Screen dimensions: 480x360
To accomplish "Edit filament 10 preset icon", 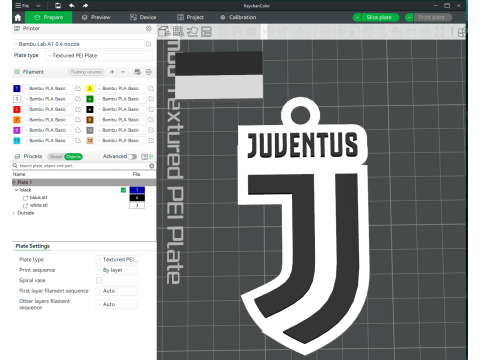I will (151, 130).
